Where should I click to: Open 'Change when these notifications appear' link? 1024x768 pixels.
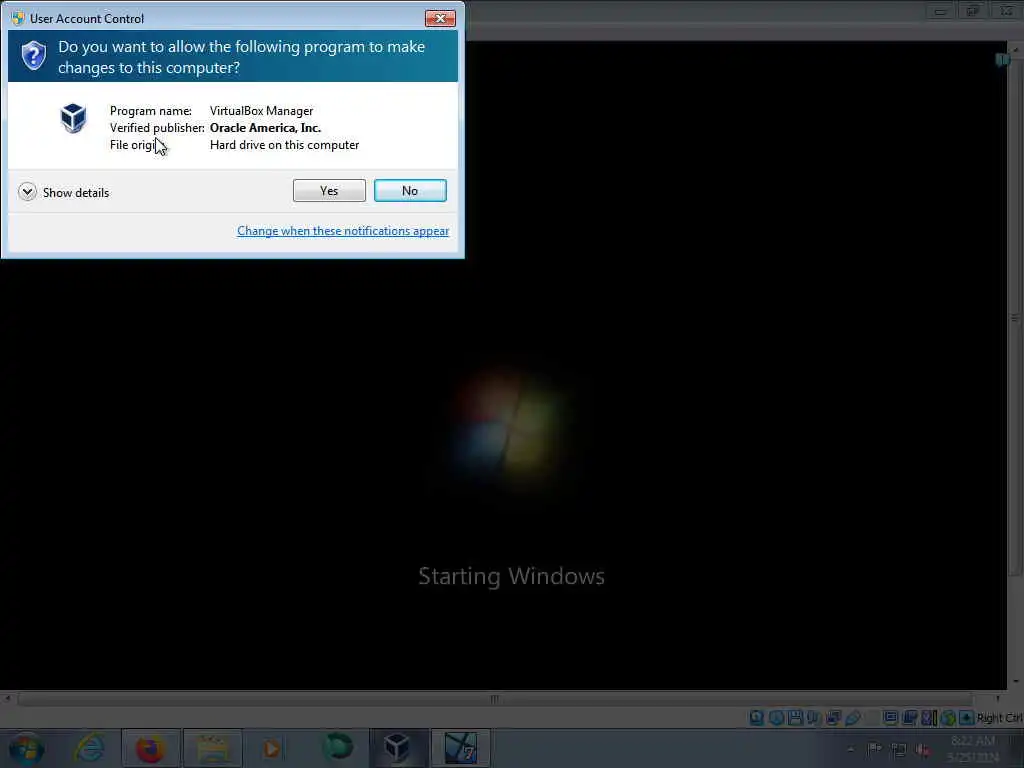click(x=343, y=231)
